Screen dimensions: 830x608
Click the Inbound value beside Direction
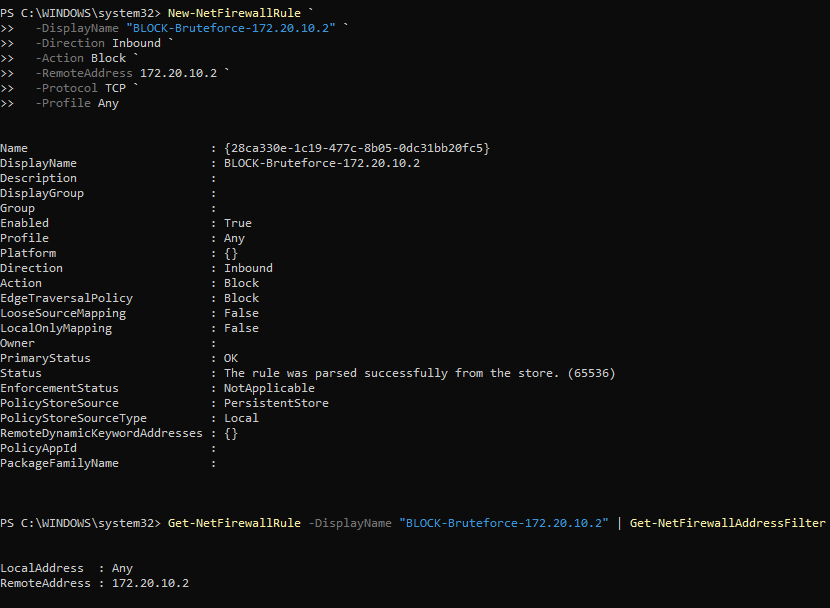(x=248, y=268)
